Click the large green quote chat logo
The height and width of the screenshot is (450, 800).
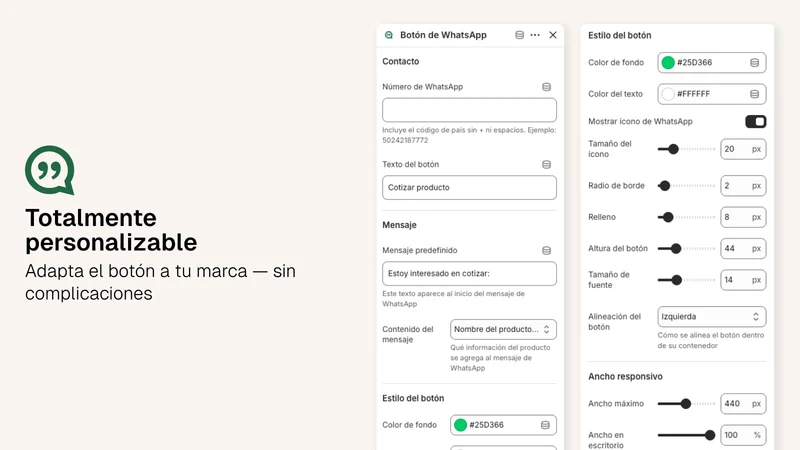tap(50, 170)
